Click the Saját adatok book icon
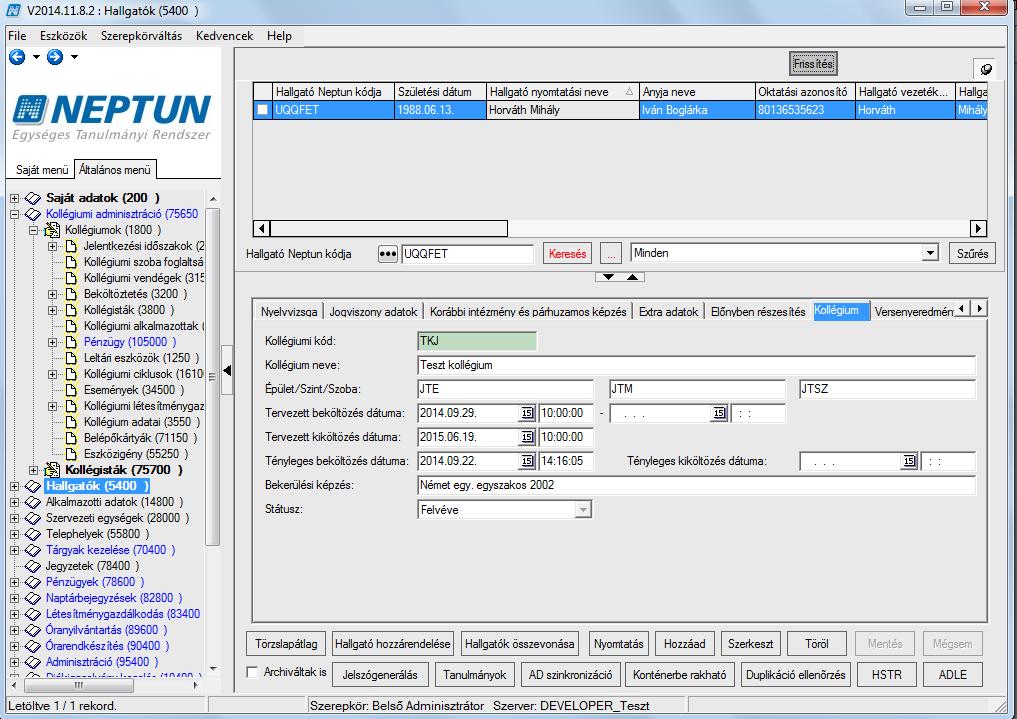 (x=33, y=198)
